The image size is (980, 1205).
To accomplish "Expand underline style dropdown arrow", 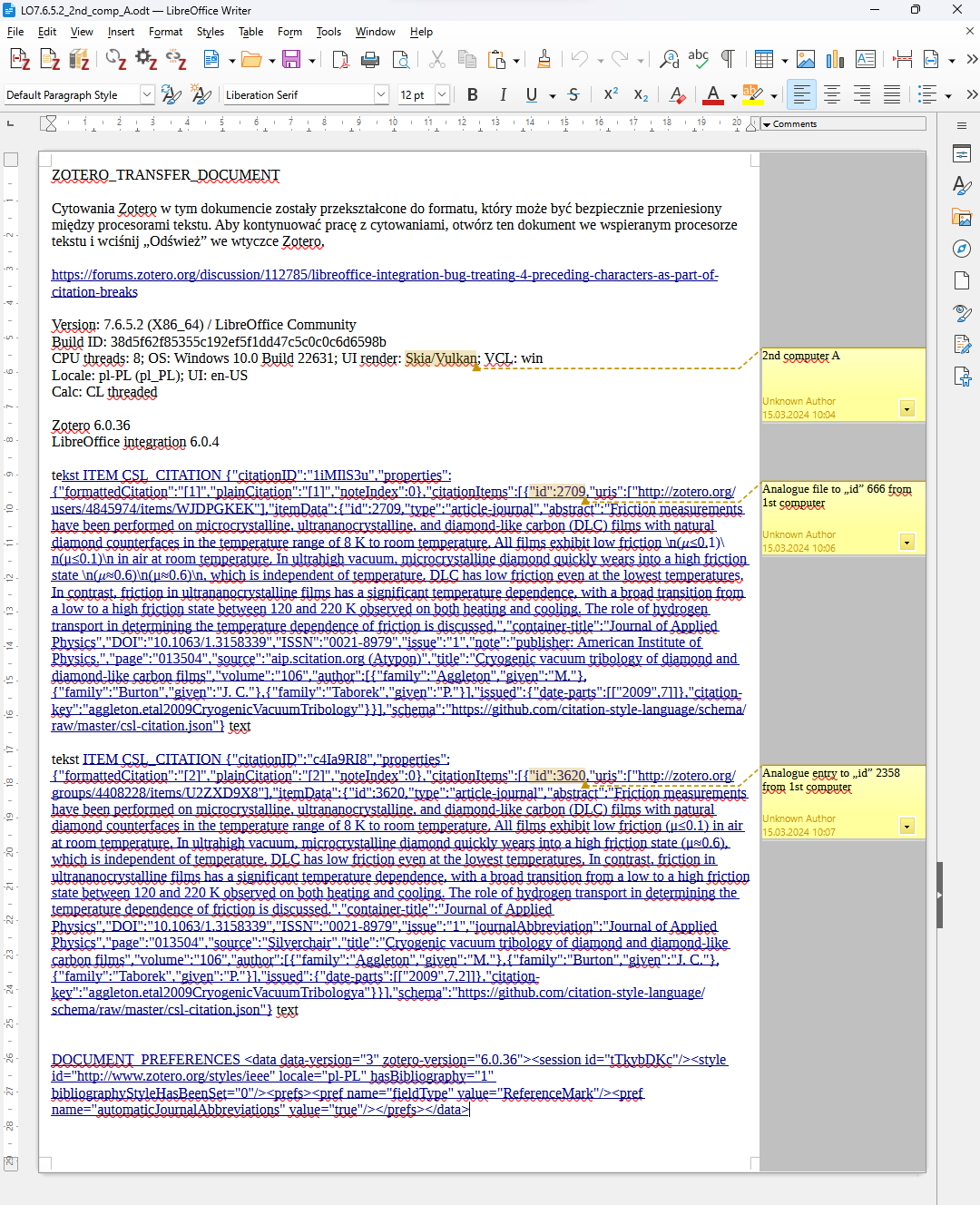I will tap(552, 95).
